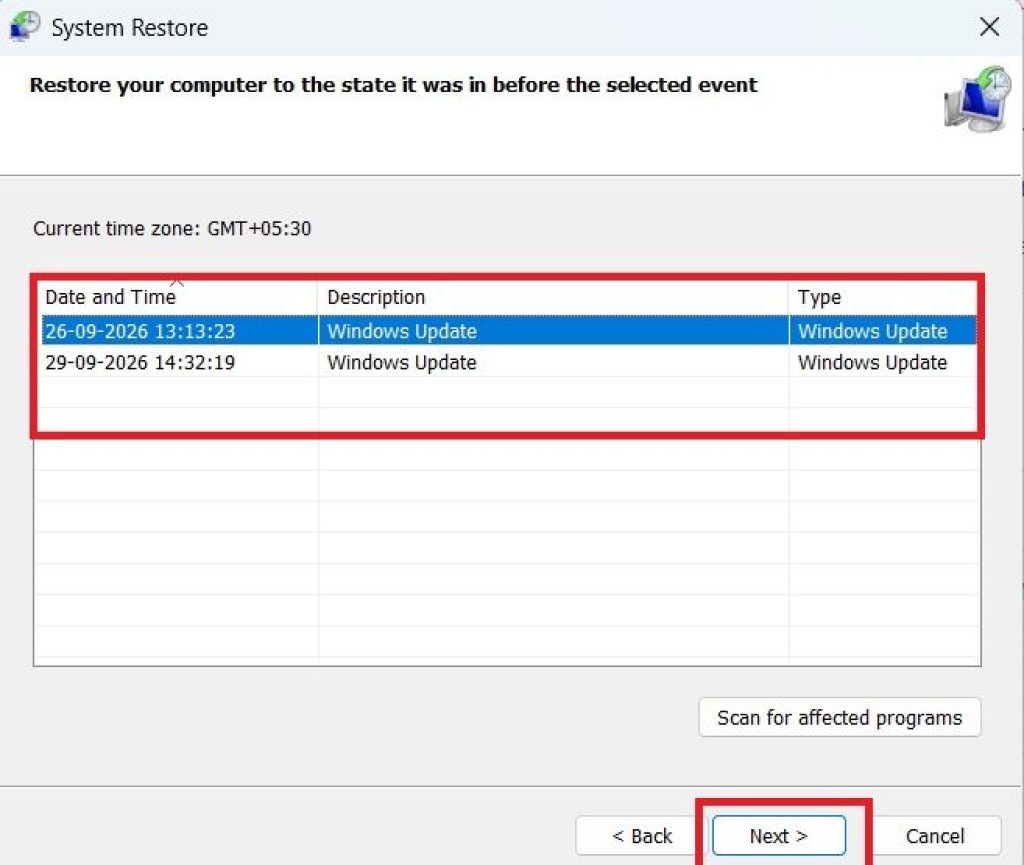Image resolution: width=1024 pixels, height=865 pixels.
Task: Cancel the System Restore wizard
Action: [x=935, y=836]
